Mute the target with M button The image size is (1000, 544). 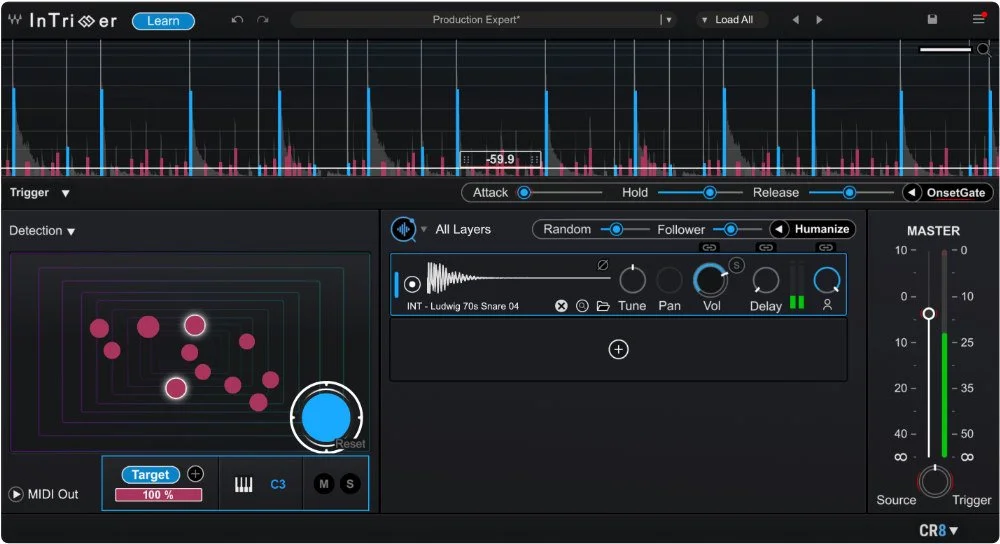click(324, 484)
